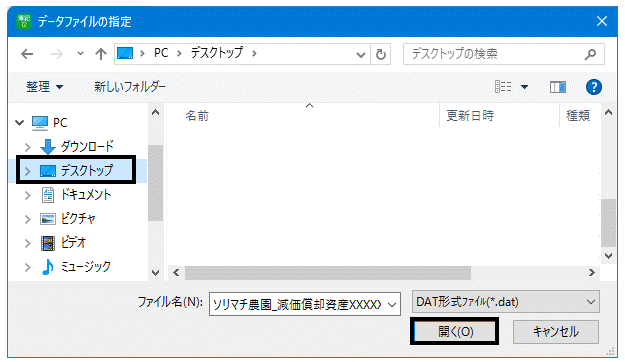Image resolution: width=625 pixels, height=362 pixels.
Task: Open the DAT形式ファイル type dropdown
Action: pyautogui.click(x=505, y=302)
